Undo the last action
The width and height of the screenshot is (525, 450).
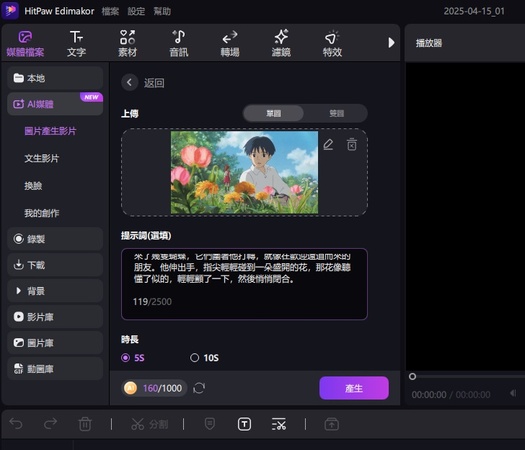(x=16, y=424)
